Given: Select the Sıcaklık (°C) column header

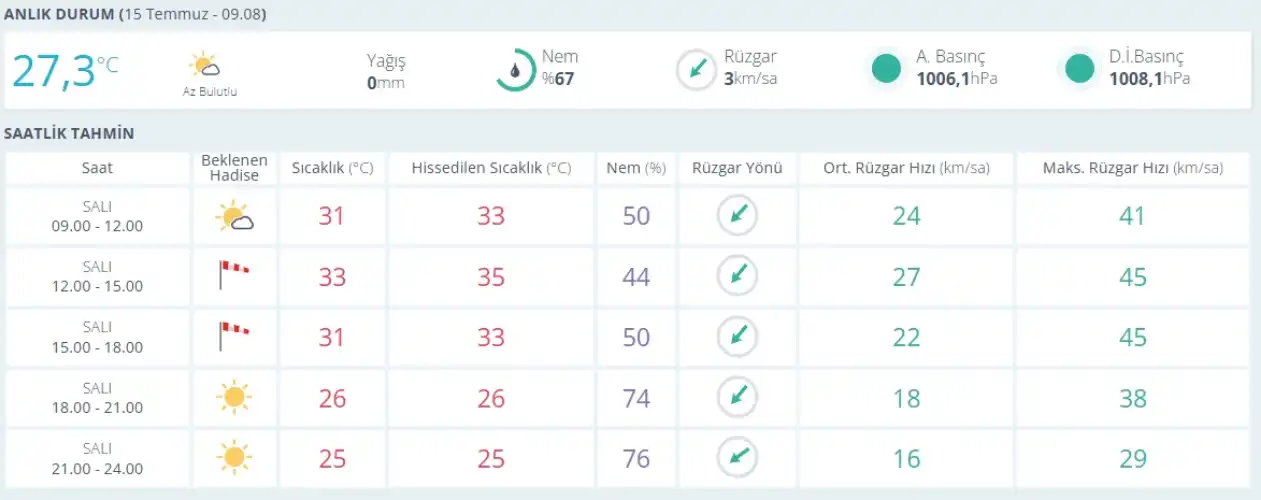Looking at the screenshot, I should pos(332,168).
